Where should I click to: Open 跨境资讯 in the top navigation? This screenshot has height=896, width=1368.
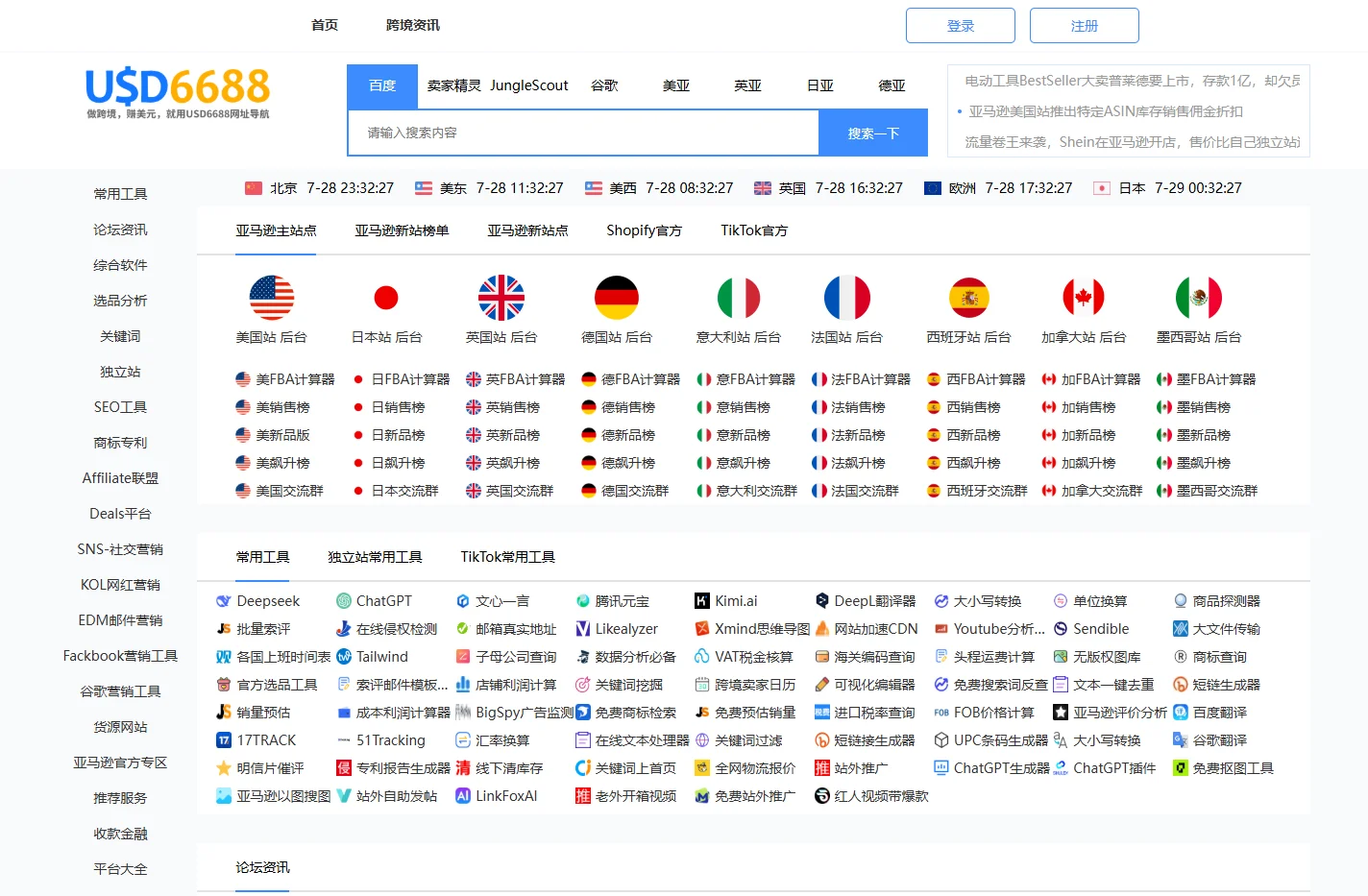tap(413, 25)
